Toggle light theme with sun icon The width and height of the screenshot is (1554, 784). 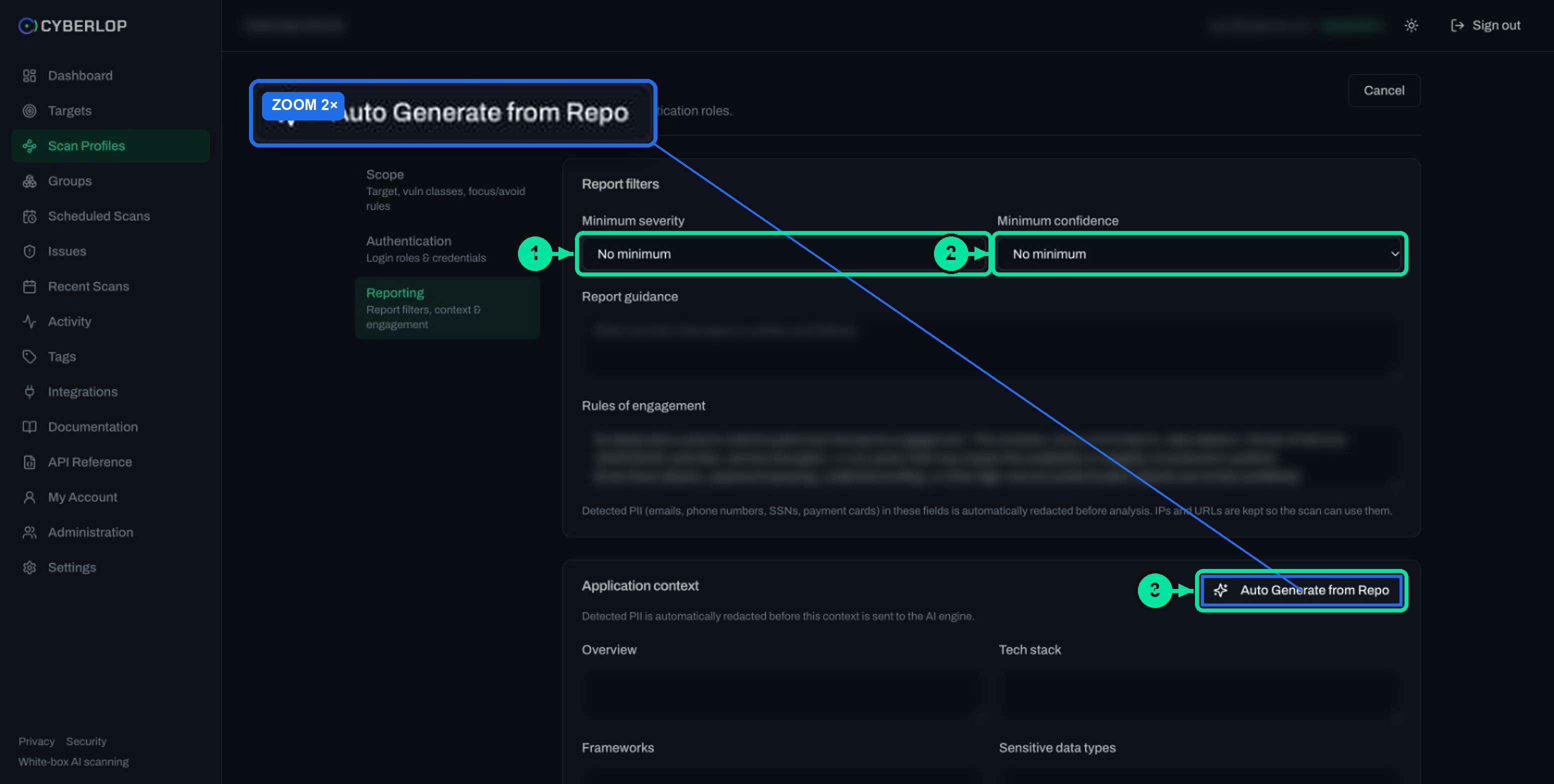[1411, 25]
